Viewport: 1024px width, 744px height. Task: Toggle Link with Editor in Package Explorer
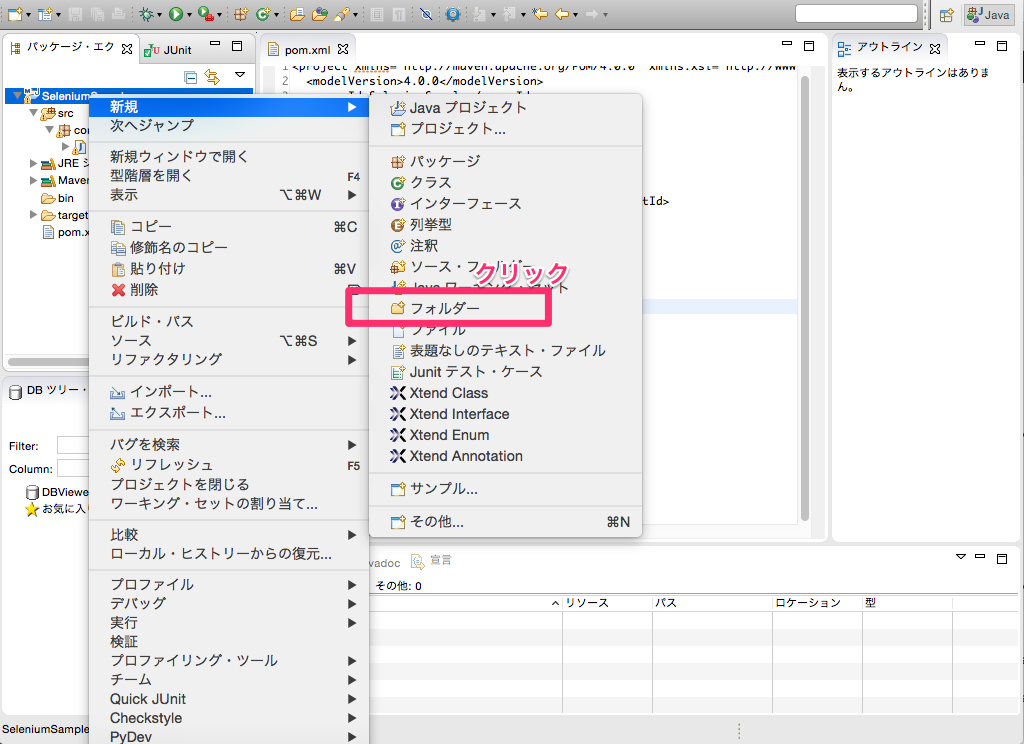pos(212,77)
